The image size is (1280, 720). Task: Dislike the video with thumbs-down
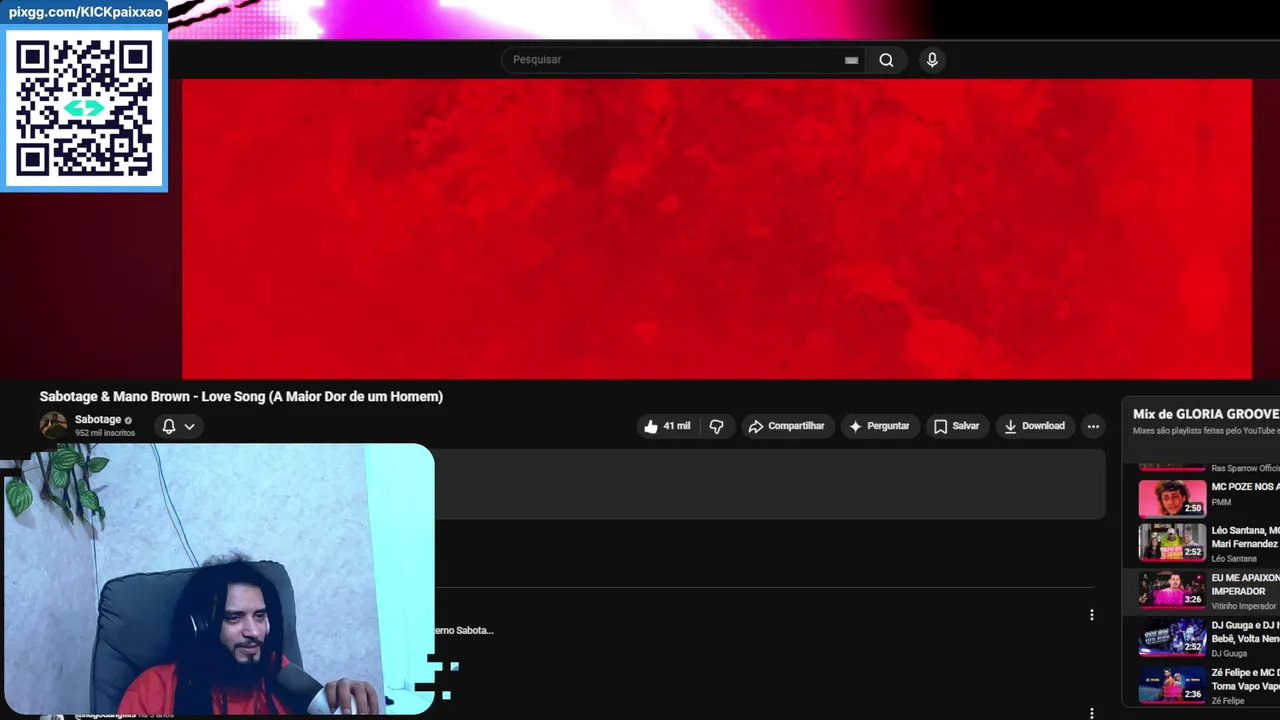coord(716,426)
